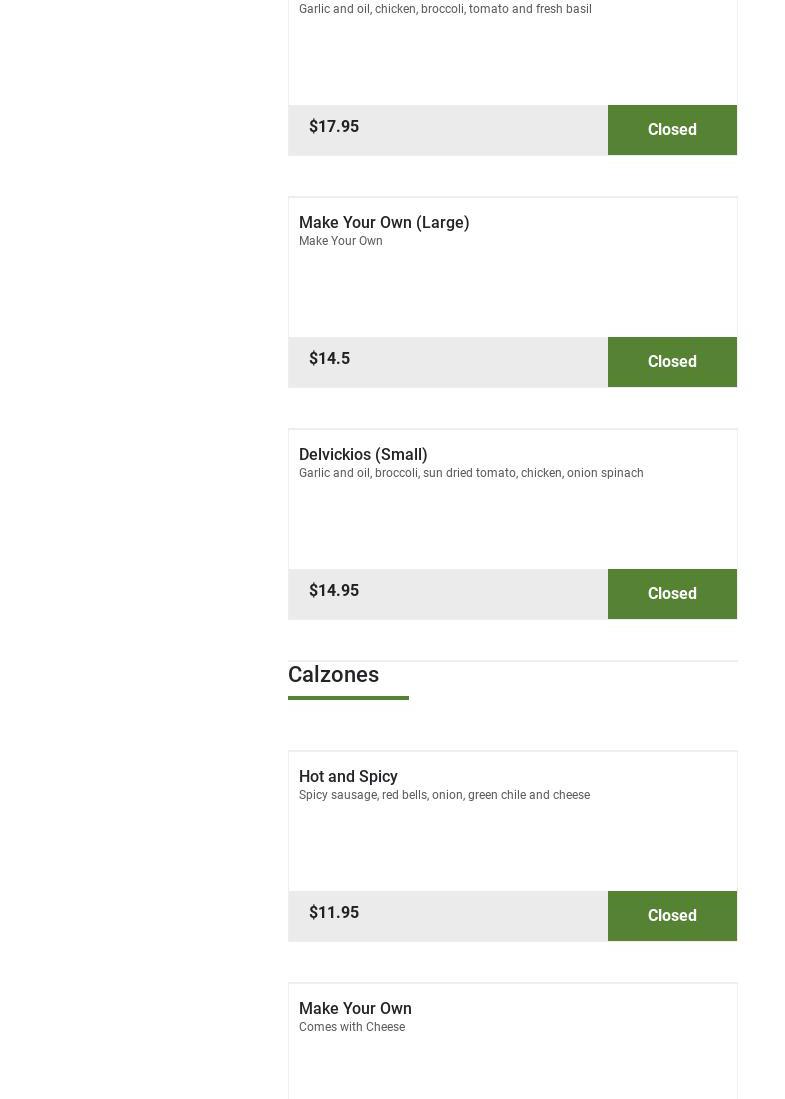Click the $11.95 price label
Screen dimensions: 785x1099
coord(334,913)
